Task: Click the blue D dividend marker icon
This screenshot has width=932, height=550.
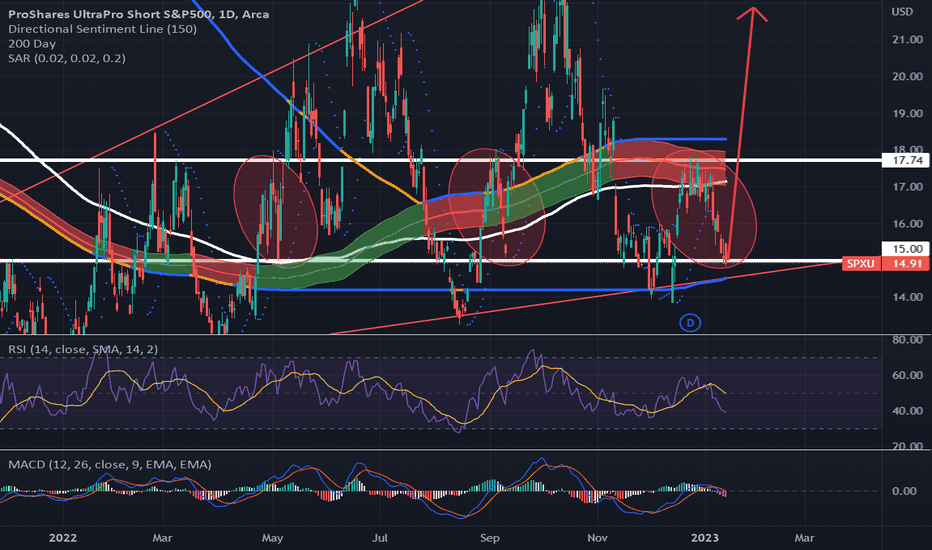Action: [x=690, y=323]
